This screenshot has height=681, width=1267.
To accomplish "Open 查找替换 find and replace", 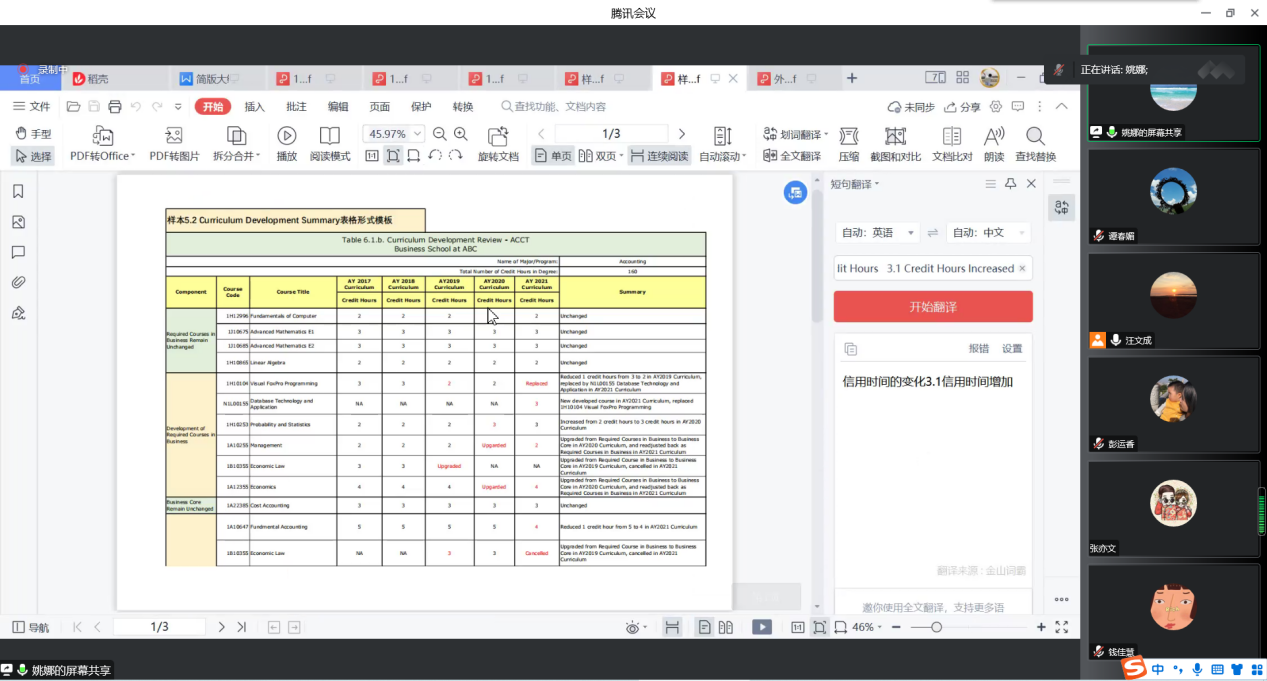I will tap(1035, 136).
